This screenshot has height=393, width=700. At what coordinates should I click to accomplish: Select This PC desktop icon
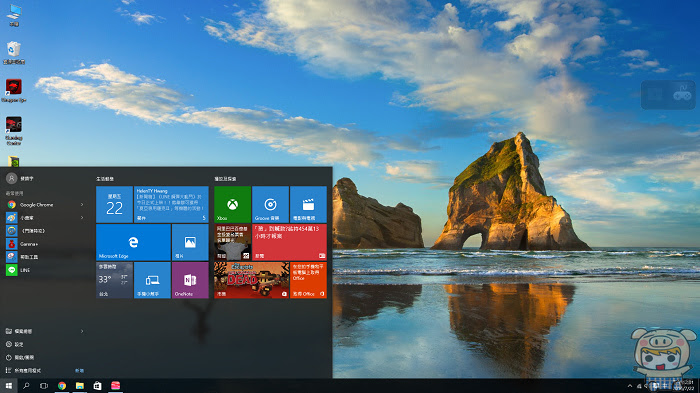(14, 15)
